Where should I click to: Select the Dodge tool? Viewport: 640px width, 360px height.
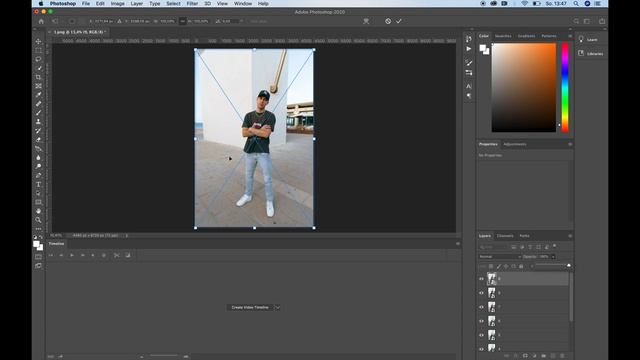[x=38, y=167]
